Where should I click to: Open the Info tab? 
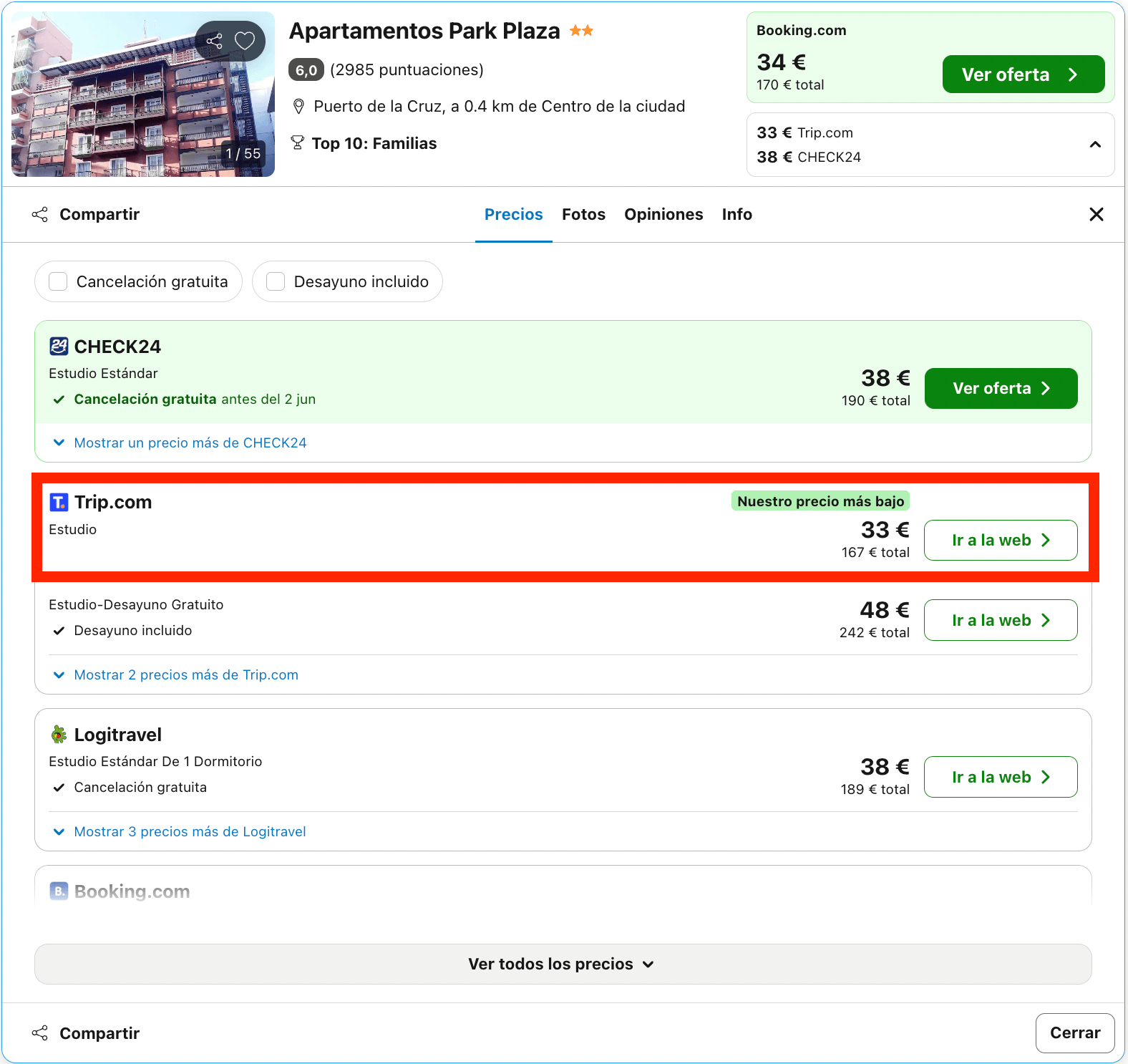coord(736,215)
